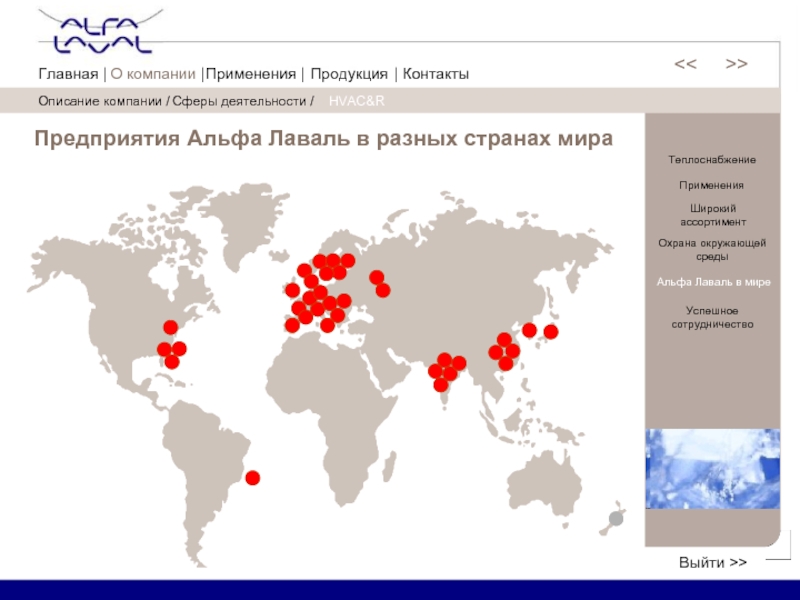Click the gray dot near New Zealand

[616, 519]
